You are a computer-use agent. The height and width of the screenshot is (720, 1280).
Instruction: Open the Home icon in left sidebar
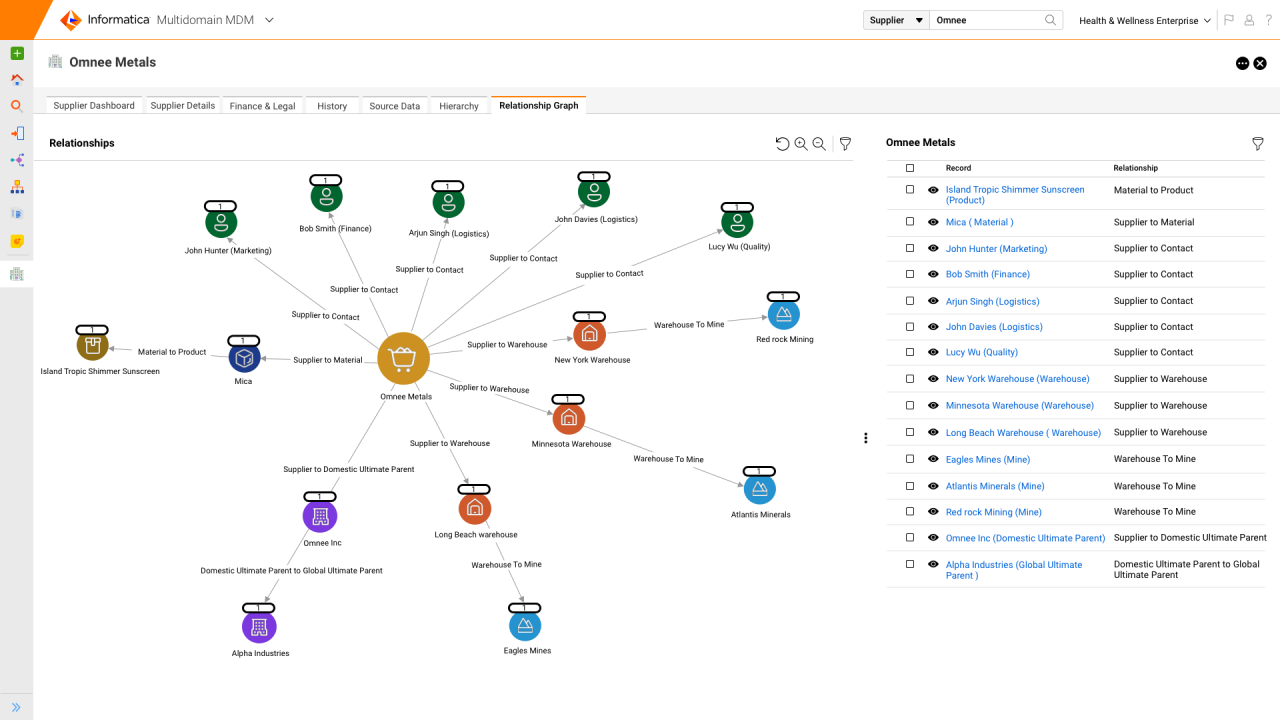click(x=17, y=80)
